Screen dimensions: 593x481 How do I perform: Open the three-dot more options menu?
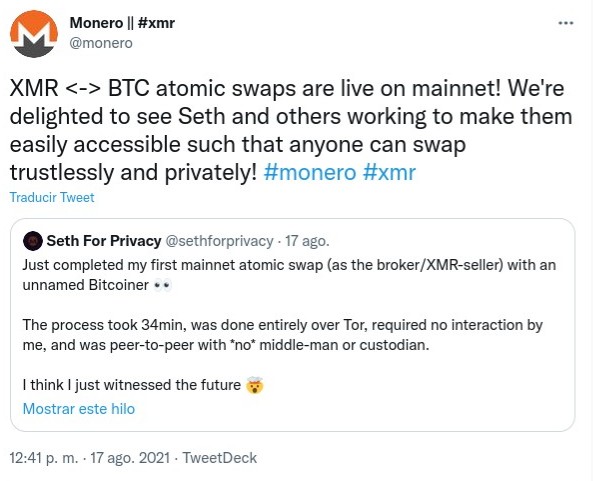point(566,23)
